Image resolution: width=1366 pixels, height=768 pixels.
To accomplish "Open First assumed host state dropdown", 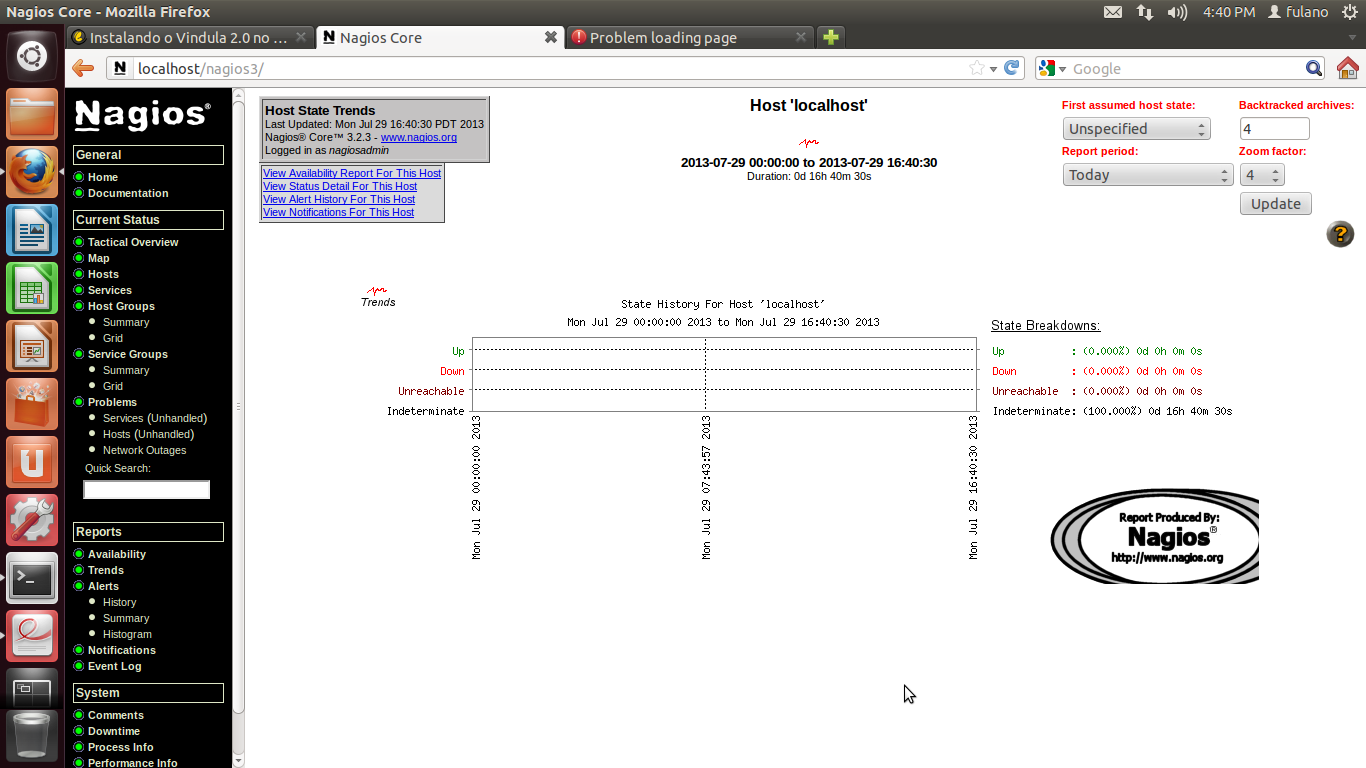I will (1136, 129).
